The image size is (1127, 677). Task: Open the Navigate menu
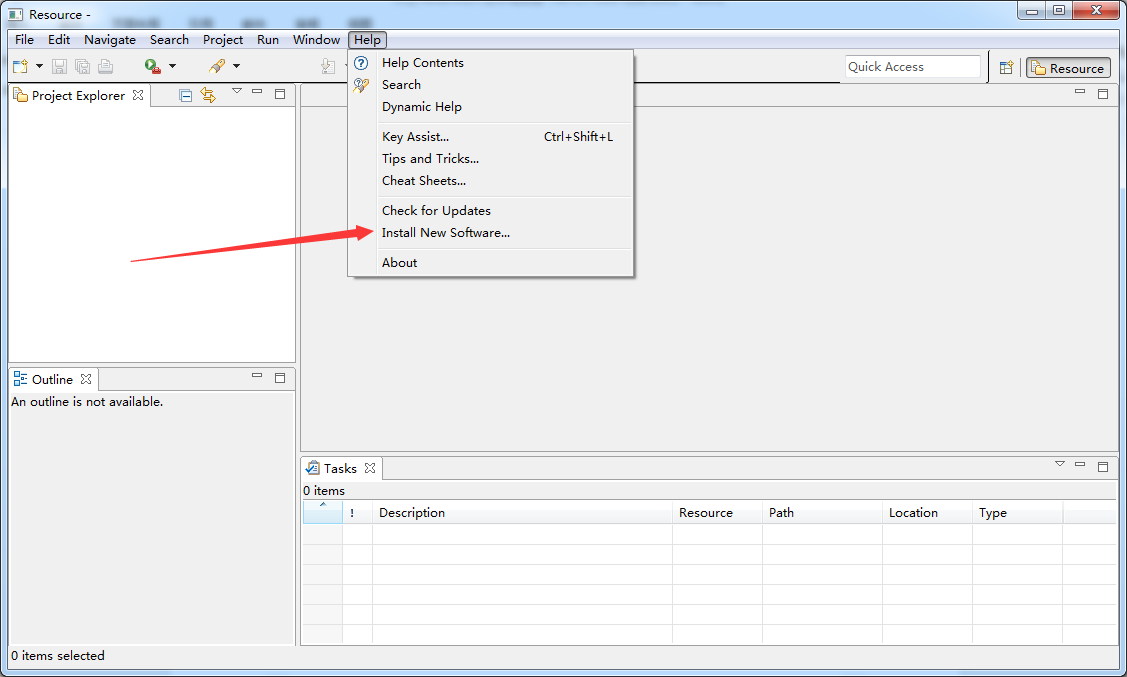[110, 40]
